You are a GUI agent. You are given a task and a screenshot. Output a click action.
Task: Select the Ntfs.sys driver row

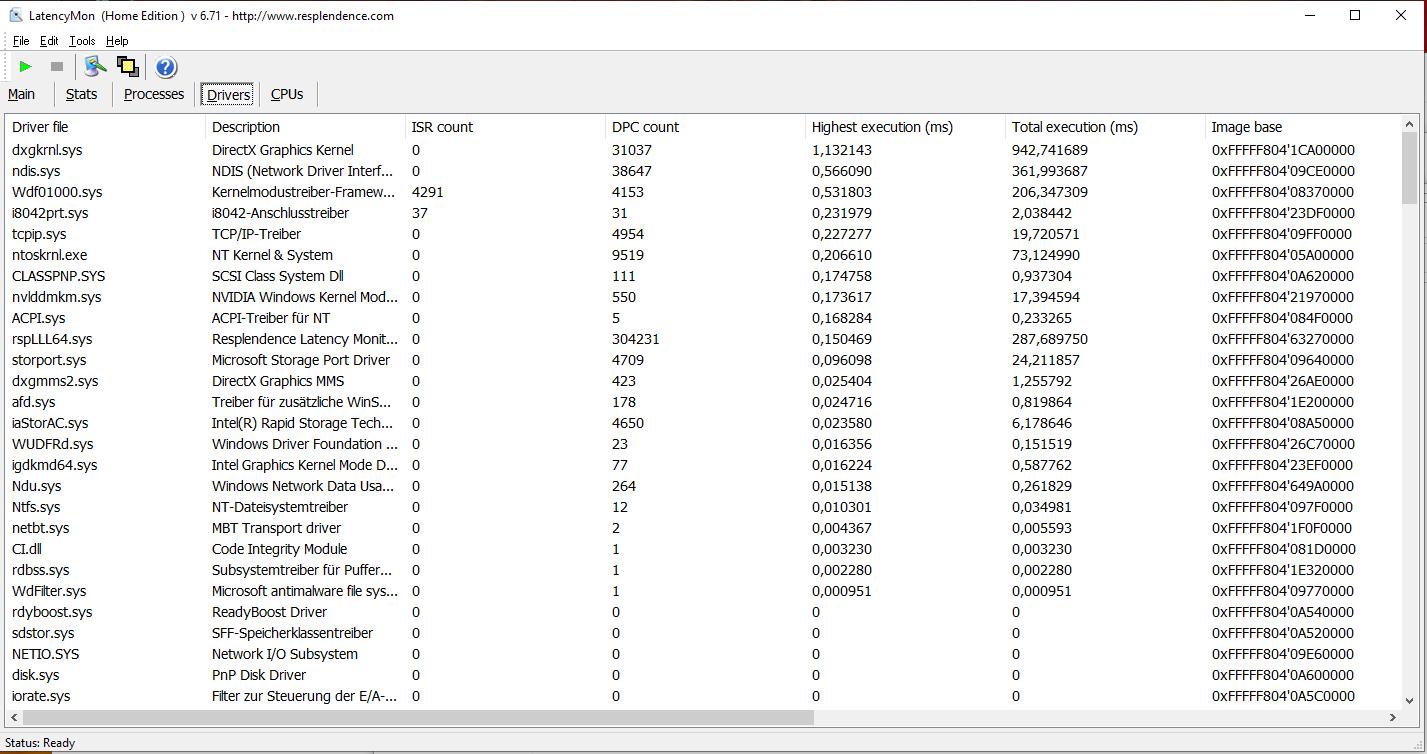pyautogui.click(x=704, y=507)
